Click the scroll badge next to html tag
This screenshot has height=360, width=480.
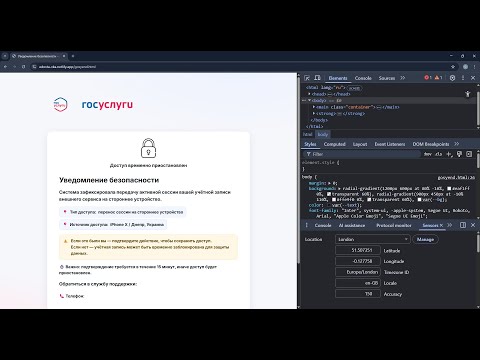click(354, 88)
